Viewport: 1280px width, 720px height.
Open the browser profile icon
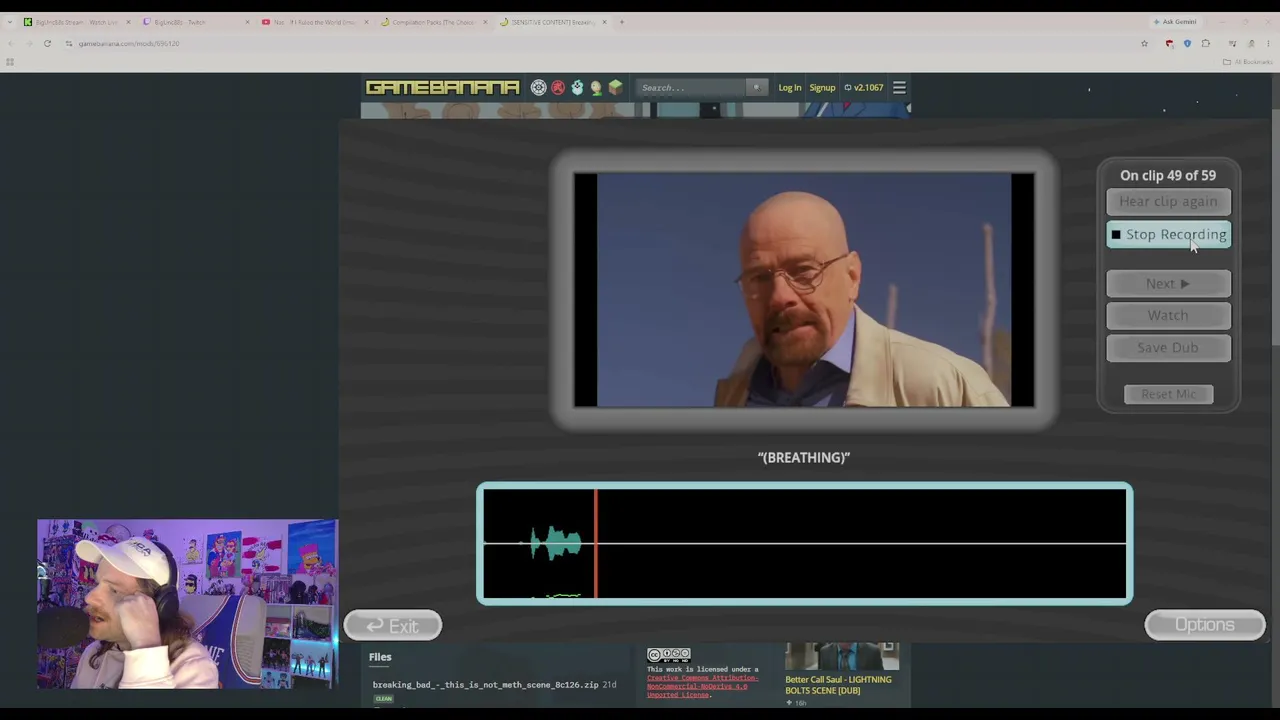click(x=1251, y=43)
